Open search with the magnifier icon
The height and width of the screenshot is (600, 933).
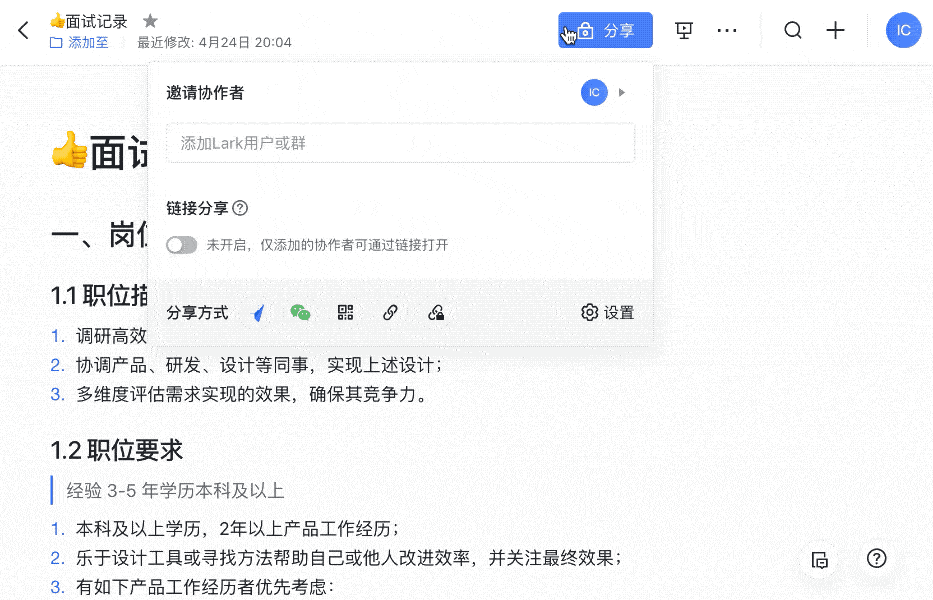[793, 30]
